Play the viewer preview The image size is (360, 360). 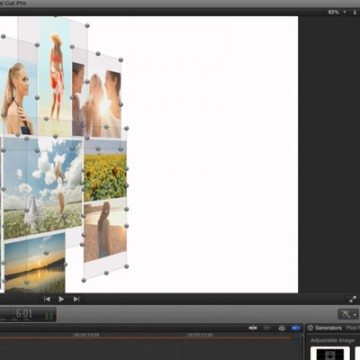point(61,299)
